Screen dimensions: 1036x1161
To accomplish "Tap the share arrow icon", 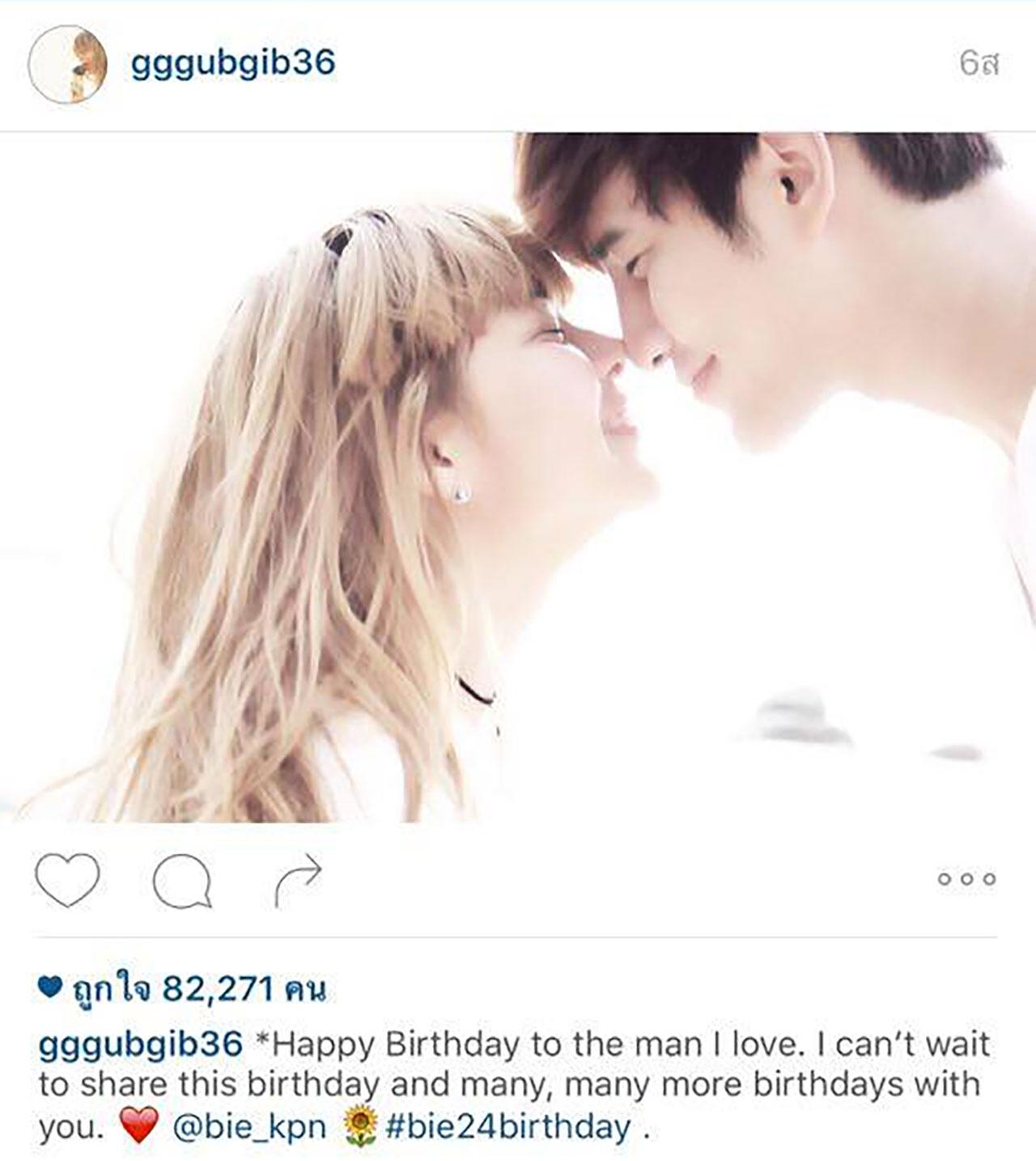I will pyautogui.click(x=297, y=880).
